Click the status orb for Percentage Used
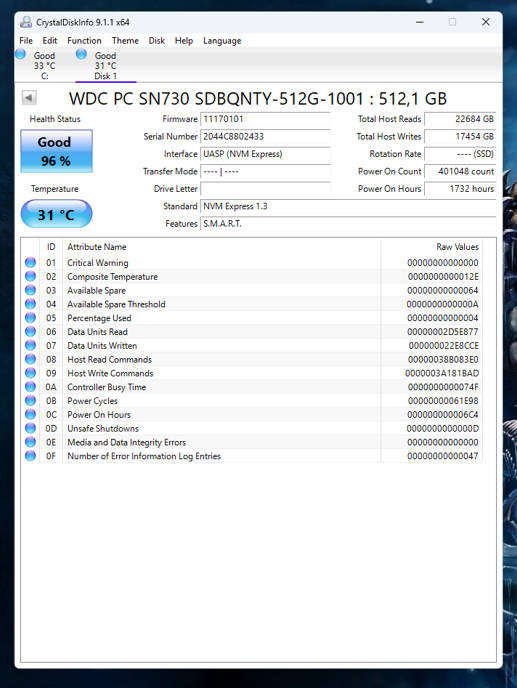The width and height of the screenshot is (517, 688). (30, 318)
